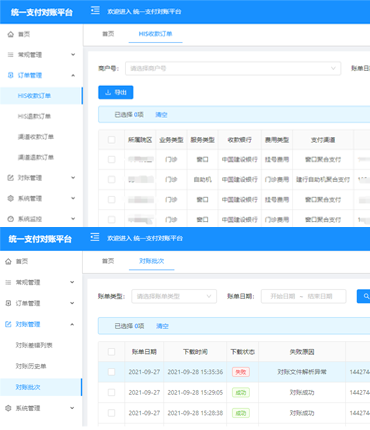Click the blue 导出 export button
The image size is (370, 430).
pyautogui.click(x=116, y=92)
